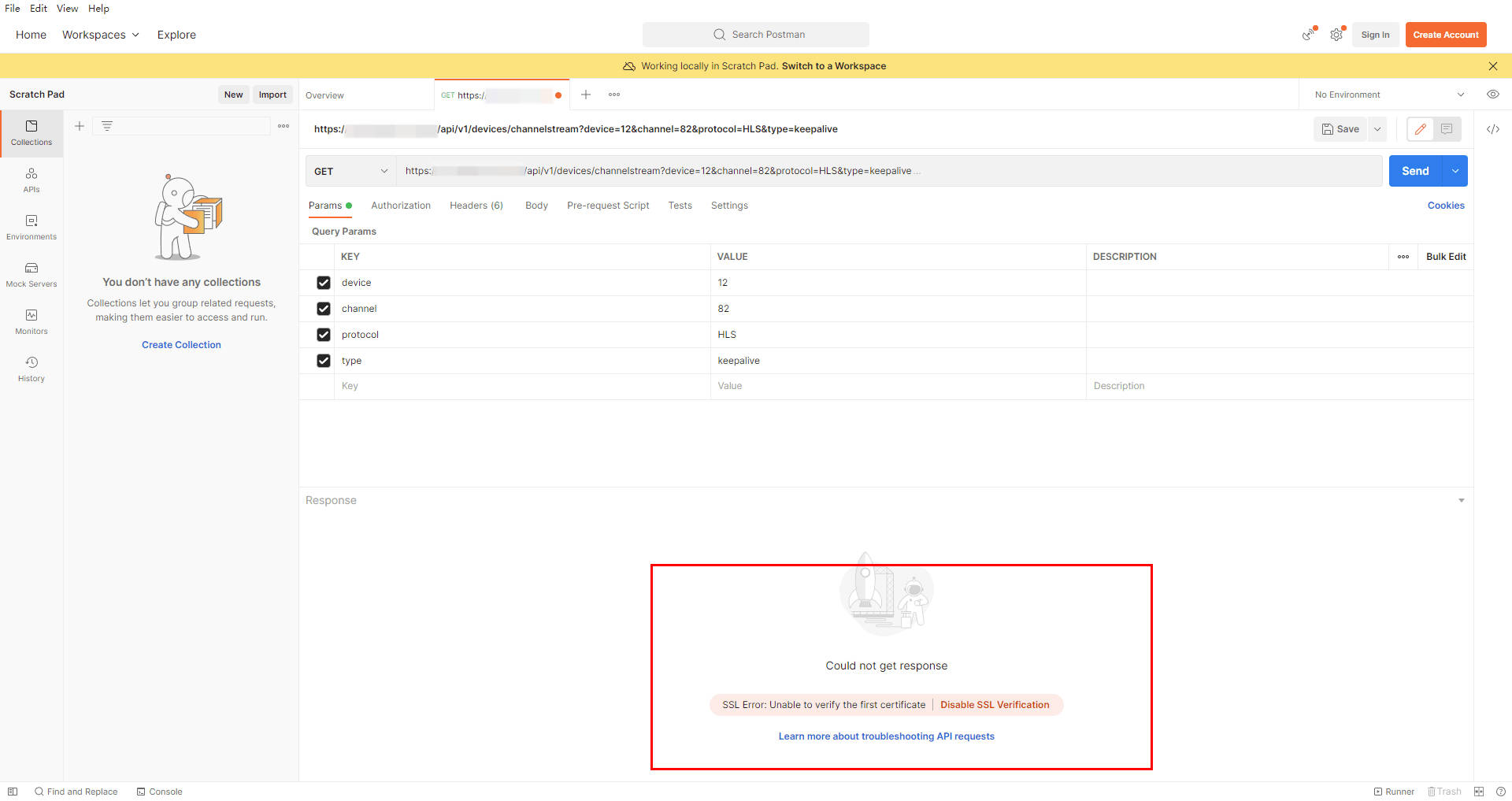Uncheck the channel query parameter
This screenshot has height=801, width=1512.
324,309
